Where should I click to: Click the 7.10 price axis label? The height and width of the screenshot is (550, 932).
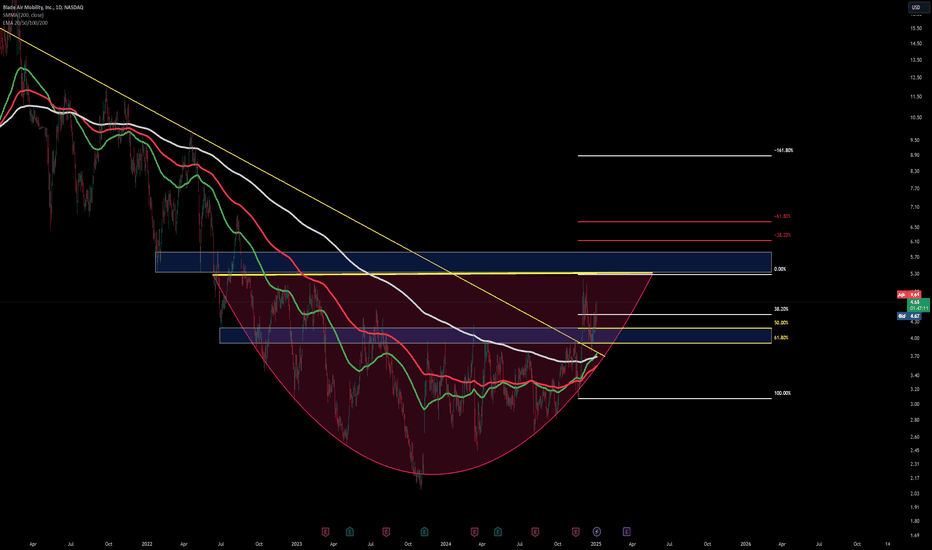click(x=915, y=208)
